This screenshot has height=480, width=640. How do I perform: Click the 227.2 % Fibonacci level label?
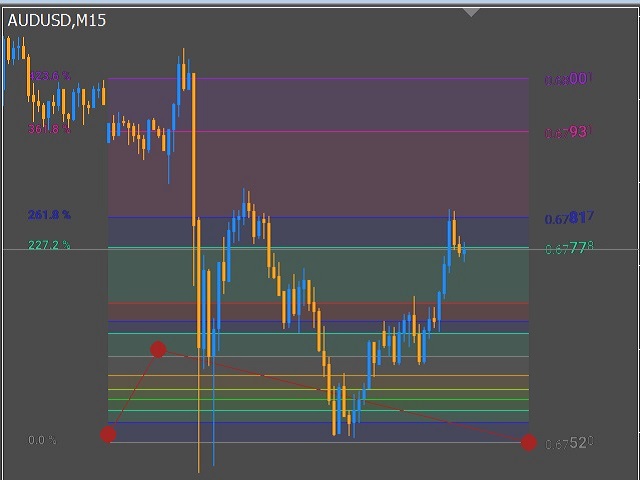tap(49, 245)
